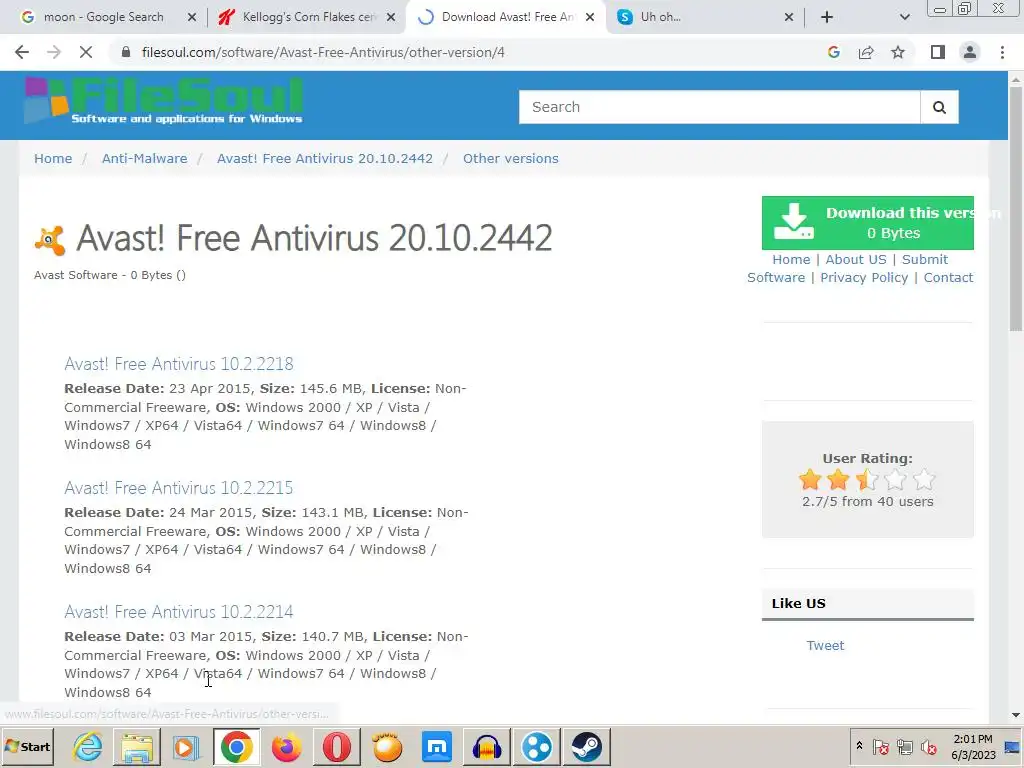Stop loading the page

coord(86,52)
